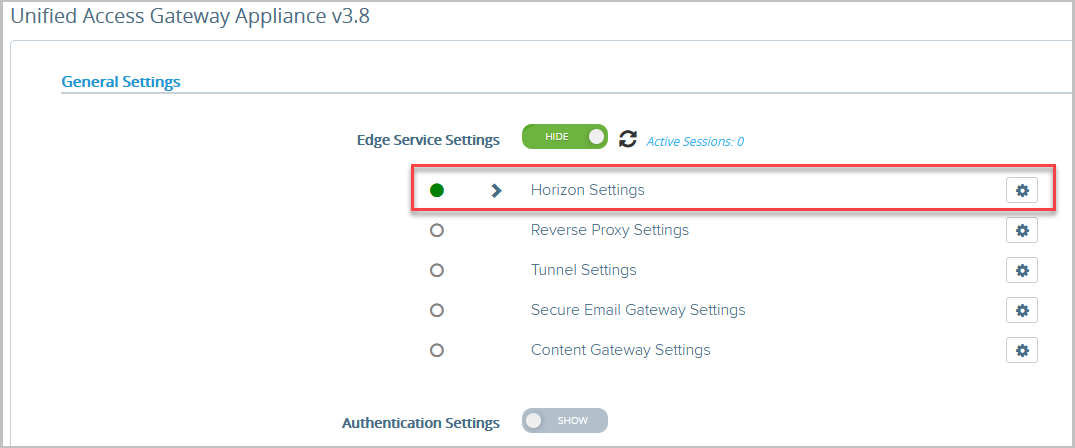Viewport: 1075px width, 448px height.
Task: Click green Horizon status indicator
Action: [437, 191]
